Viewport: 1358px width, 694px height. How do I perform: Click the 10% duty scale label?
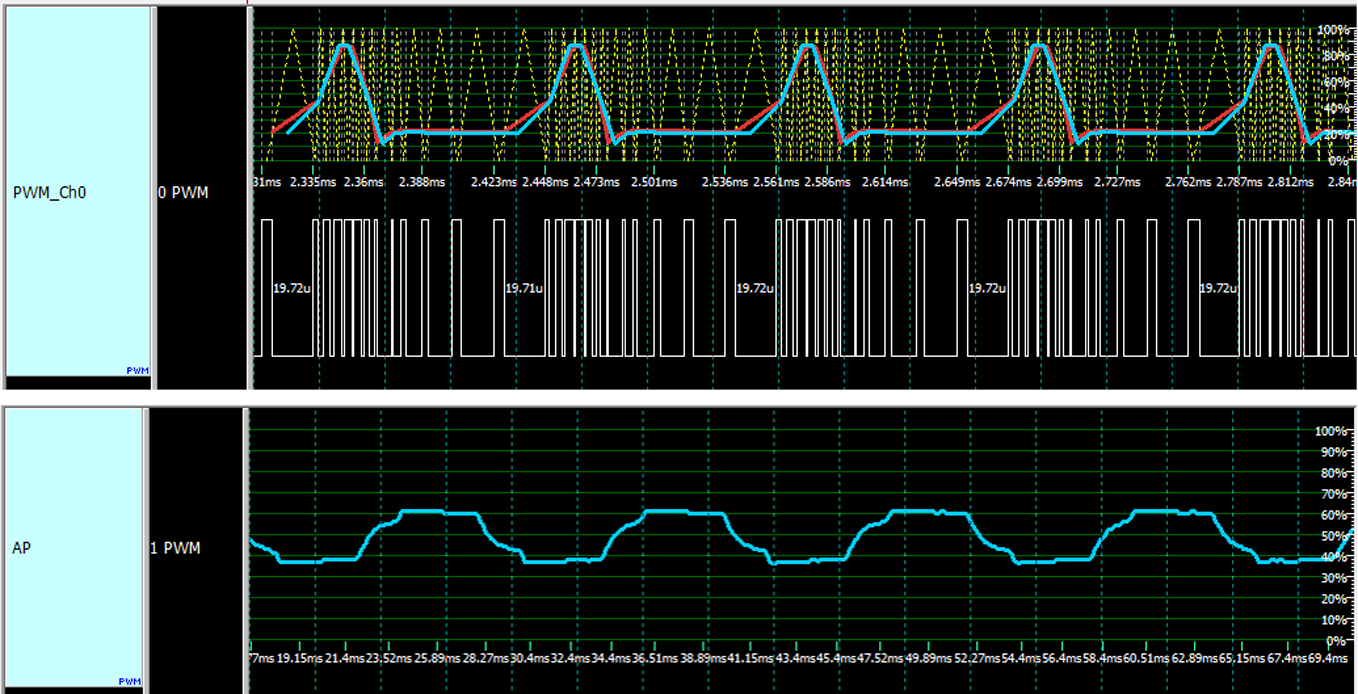point(1335,619)
